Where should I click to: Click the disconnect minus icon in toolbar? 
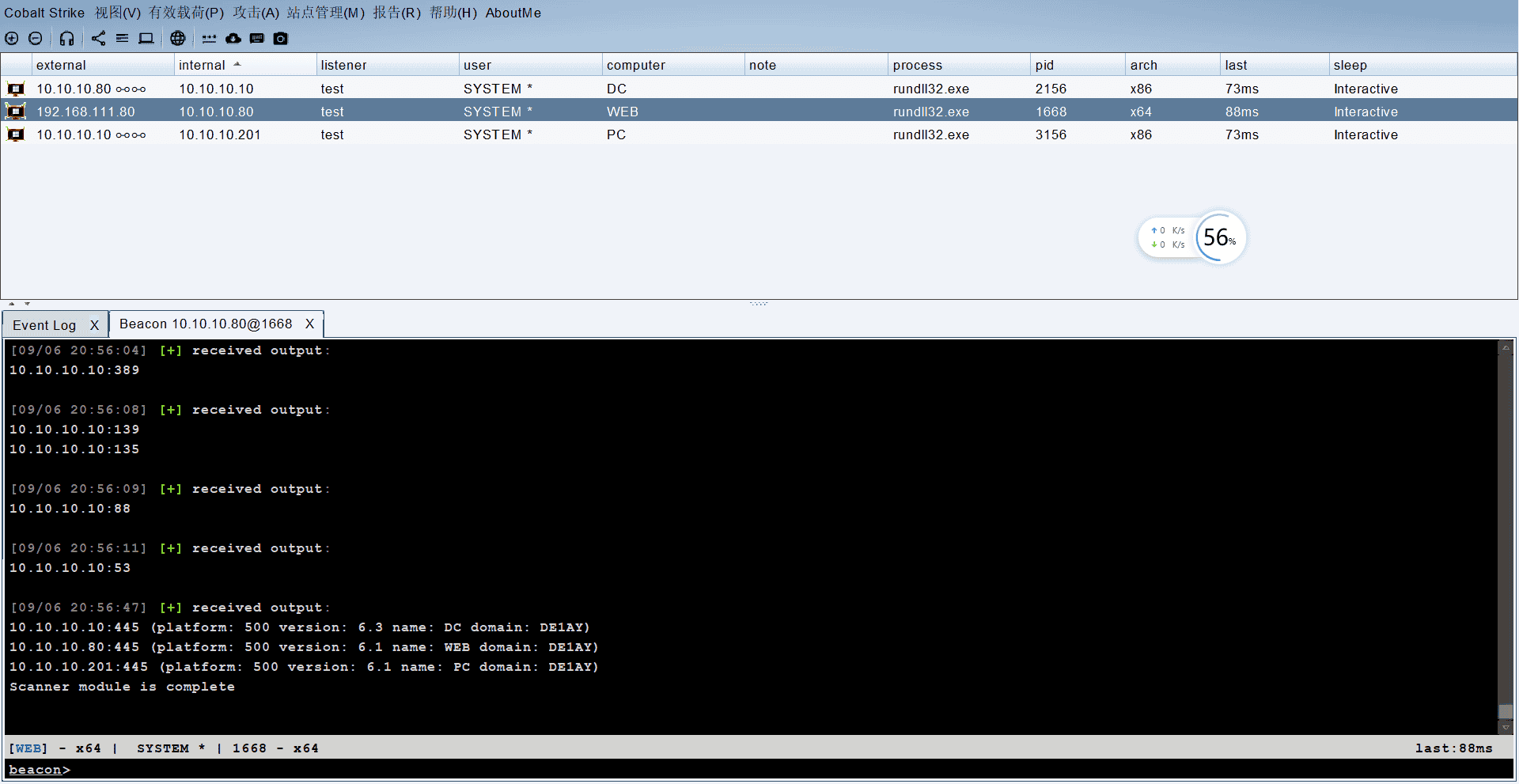tap(36, 38)
